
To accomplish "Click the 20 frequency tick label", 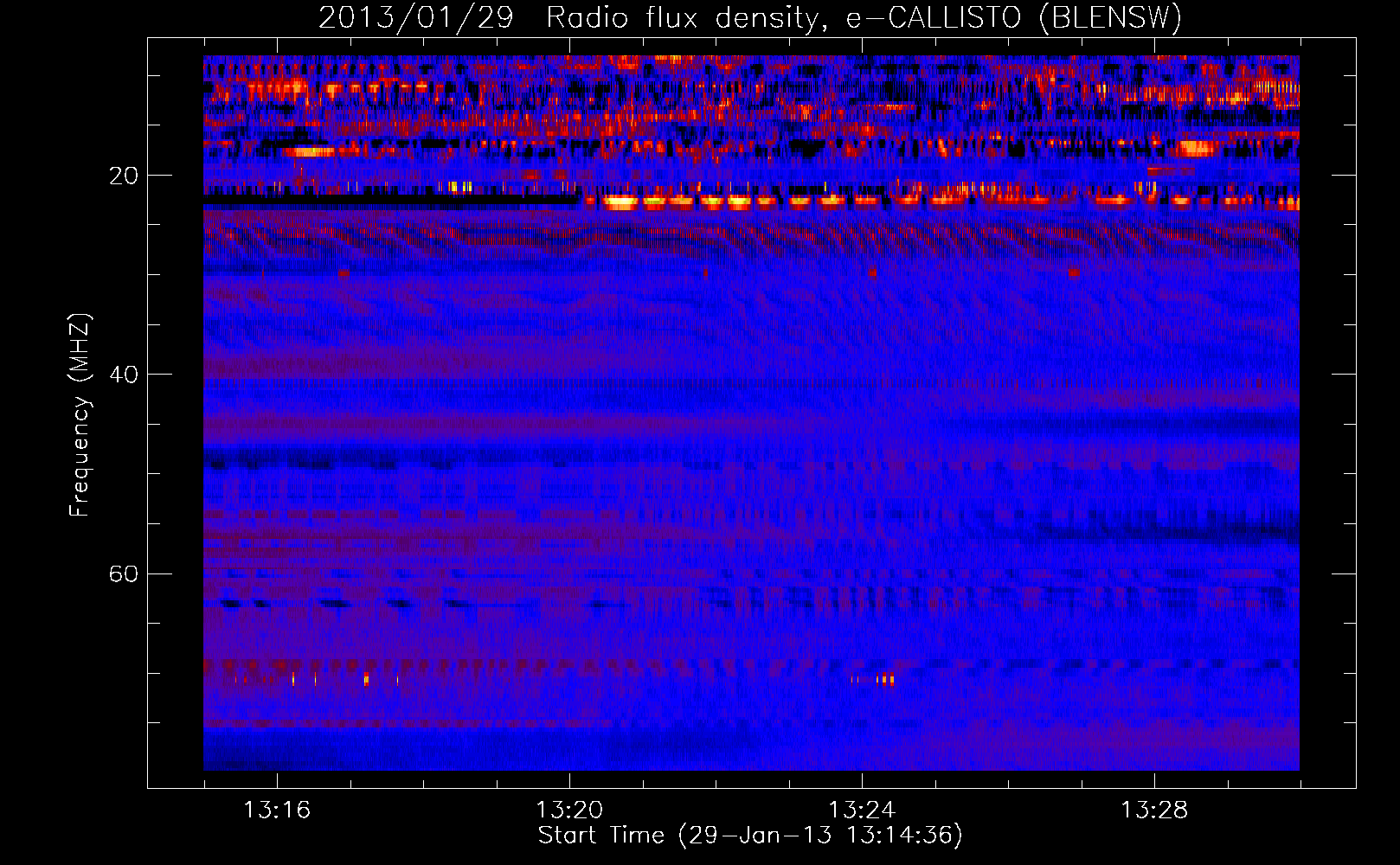I will [124, 176].
